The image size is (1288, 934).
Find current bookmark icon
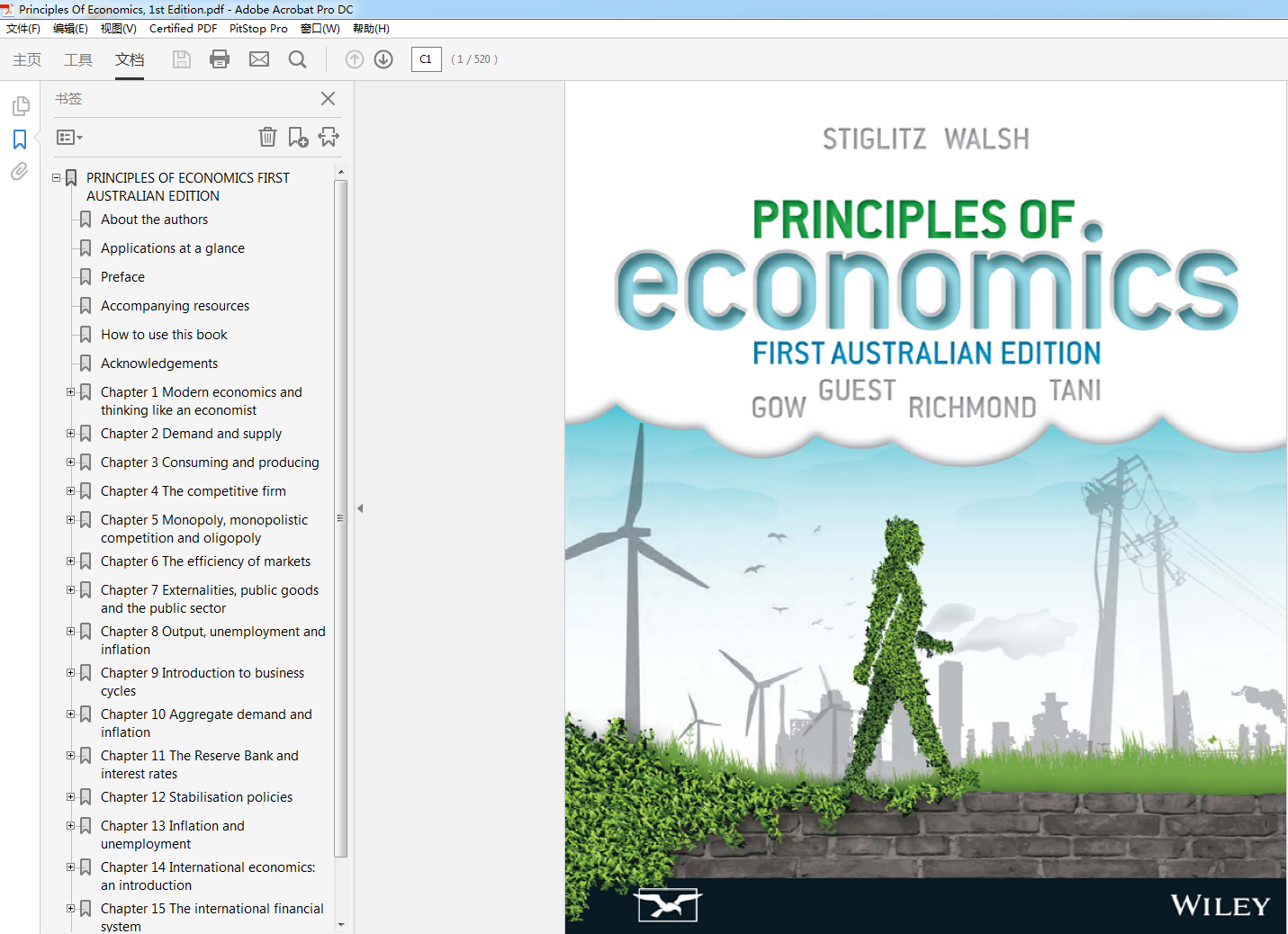click(x=329, y=137)
